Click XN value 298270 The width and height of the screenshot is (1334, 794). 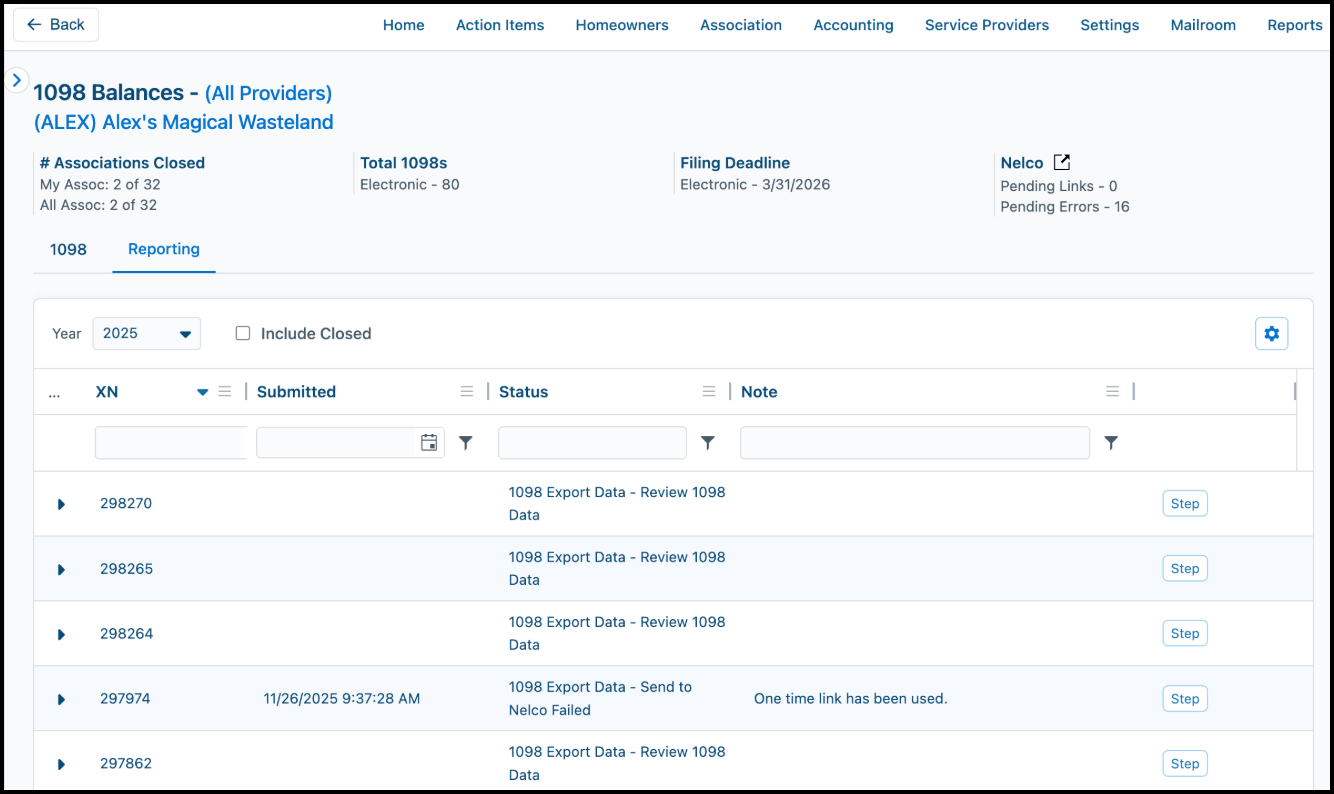click(126, 503)
